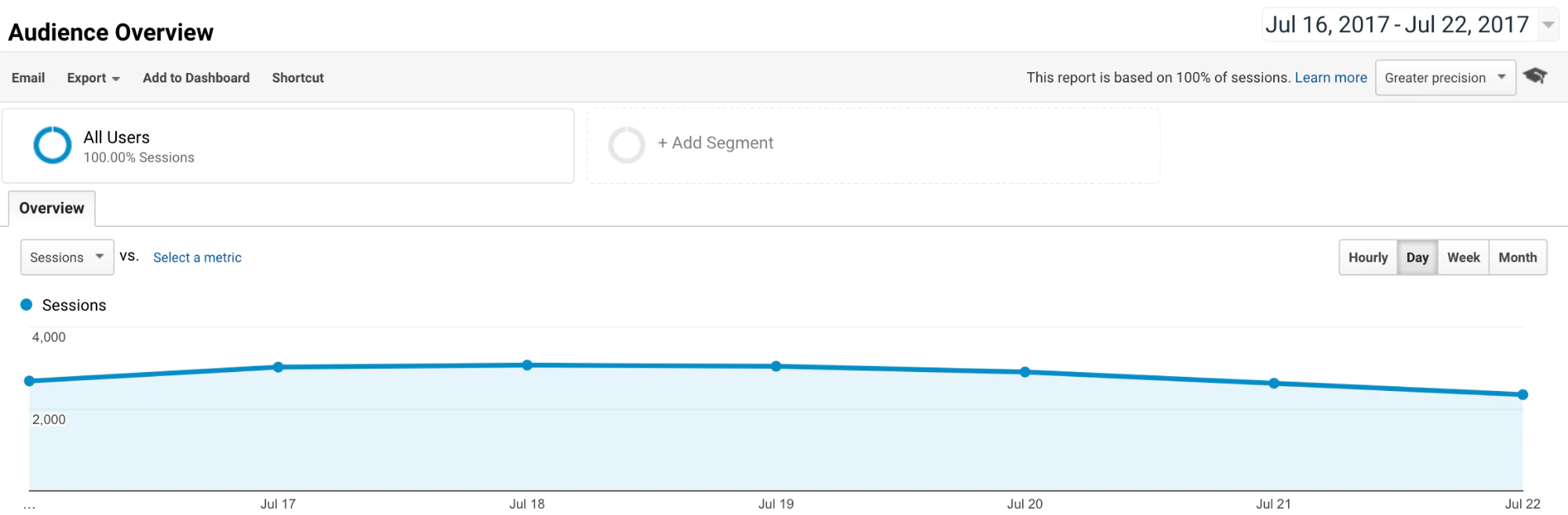1568x515 pixels.
Task: Click the Jul 20 chart data point
Action: tap(1025, 372)
